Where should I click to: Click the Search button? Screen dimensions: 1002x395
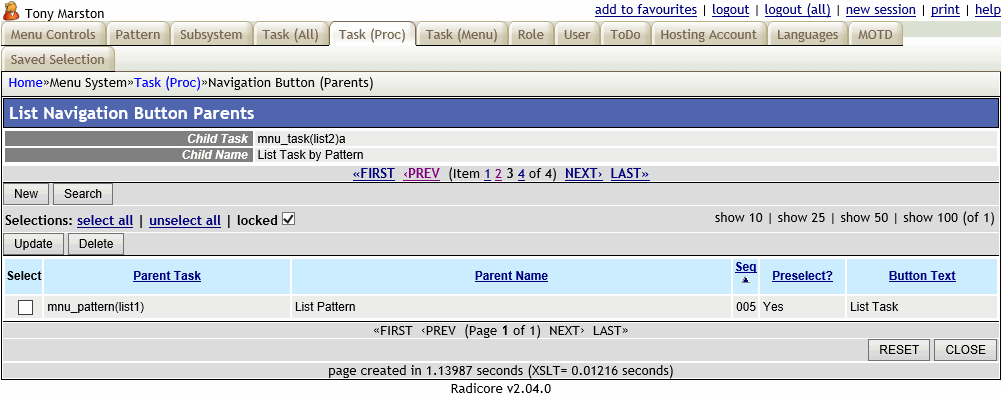click(x=83, y=194)
